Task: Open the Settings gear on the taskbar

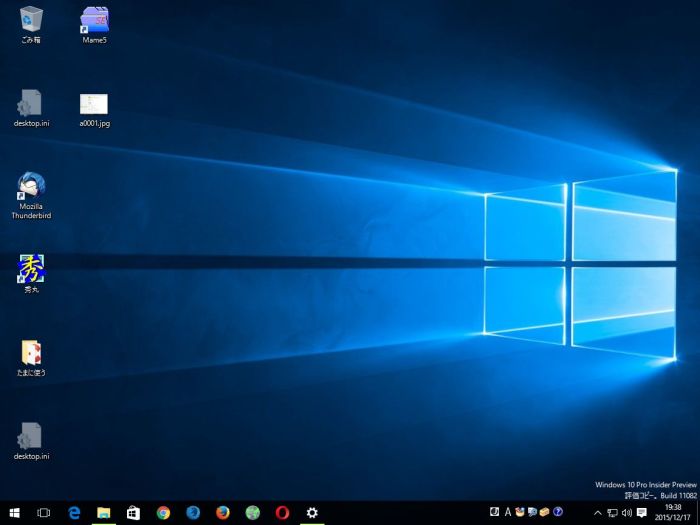Action: coord(312,512)
